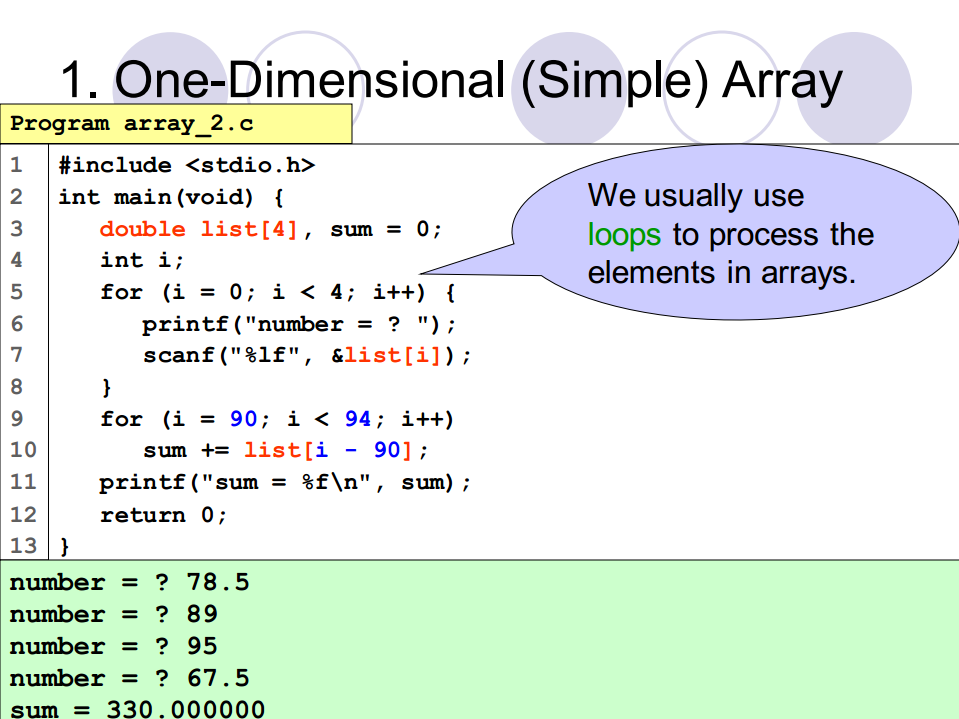Click line number 1
The height and width of the screenshot is (719, 959).
pyautogui.click(x=17, y=165)
